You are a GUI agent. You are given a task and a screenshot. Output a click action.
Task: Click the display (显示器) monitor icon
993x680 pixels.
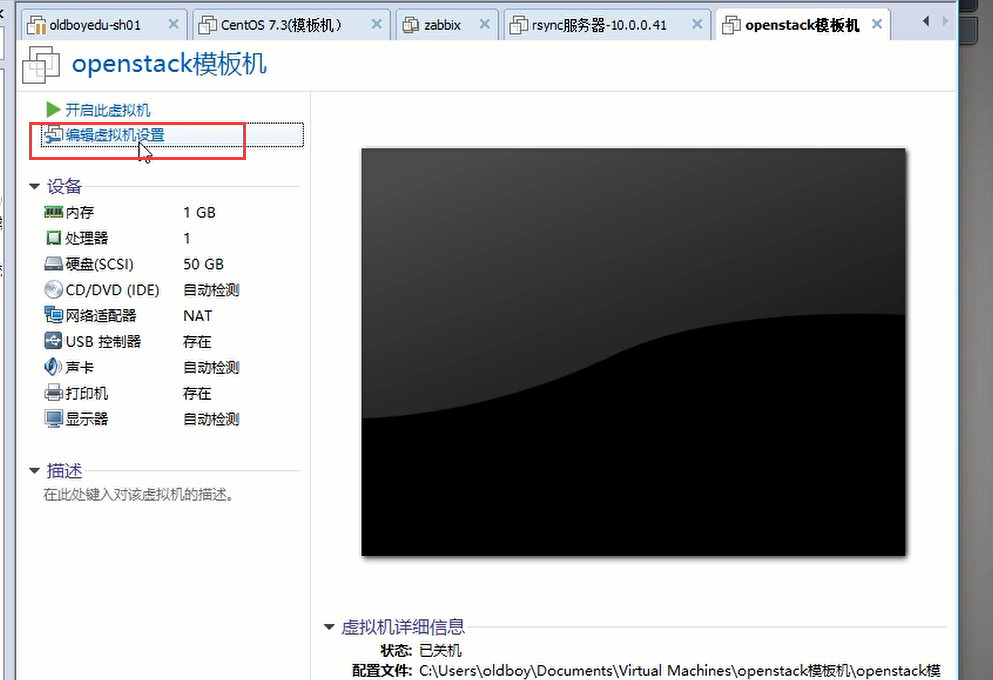tap(54, 419)
